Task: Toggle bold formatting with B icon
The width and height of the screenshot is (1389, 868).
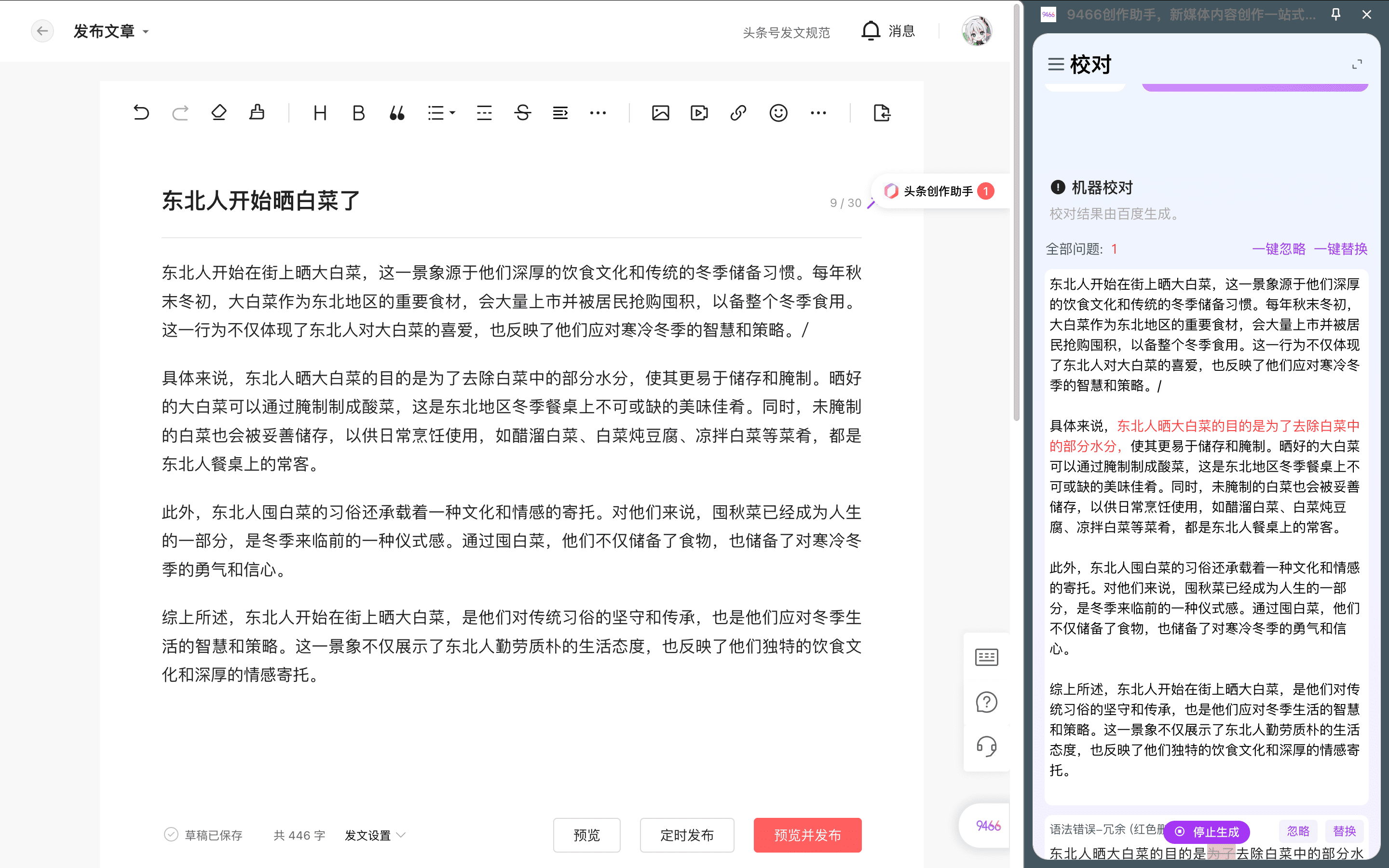Action: [358, 112]
